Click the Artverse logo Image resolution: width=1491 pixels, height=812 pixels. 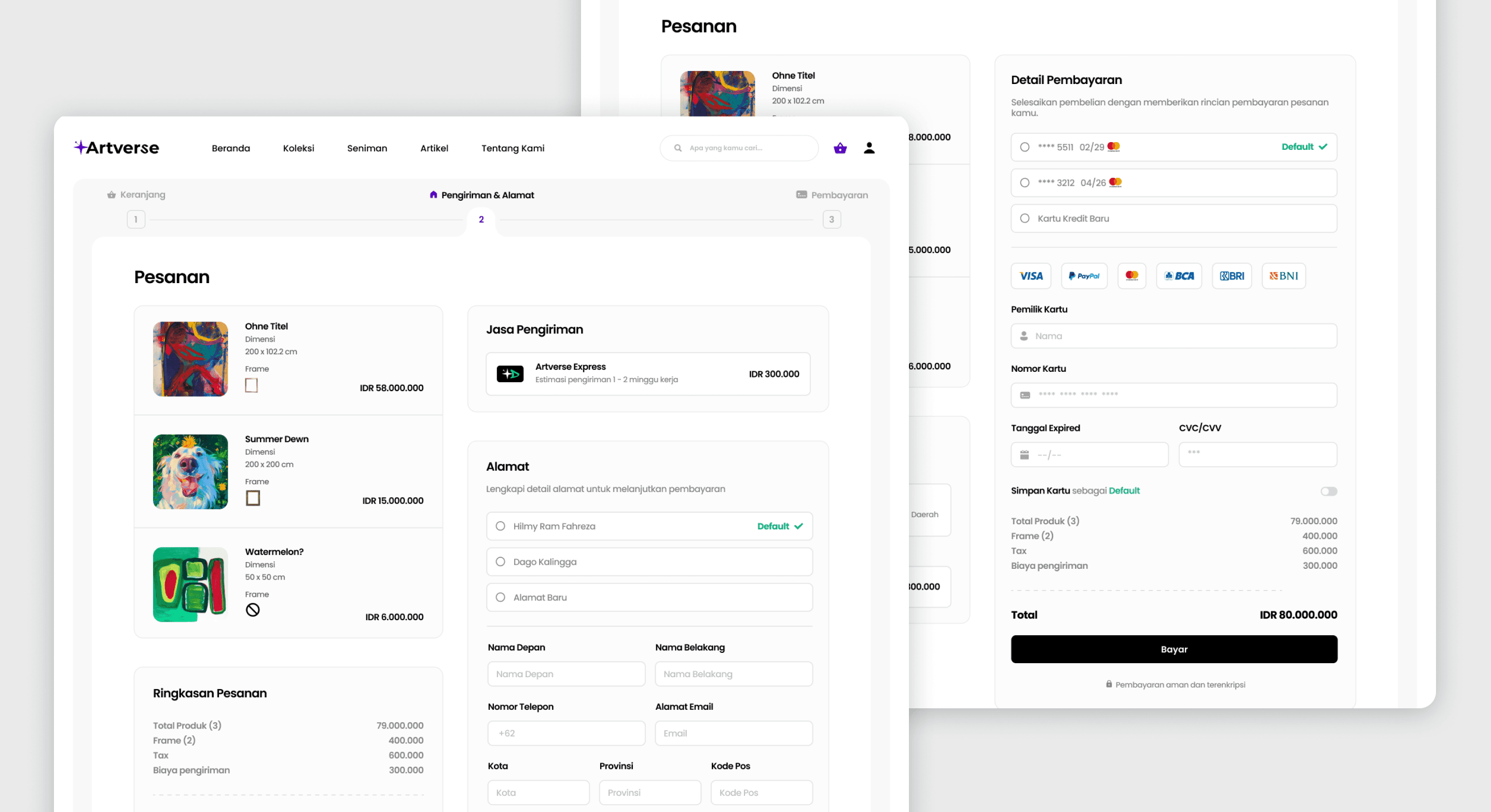click(116, 148)
